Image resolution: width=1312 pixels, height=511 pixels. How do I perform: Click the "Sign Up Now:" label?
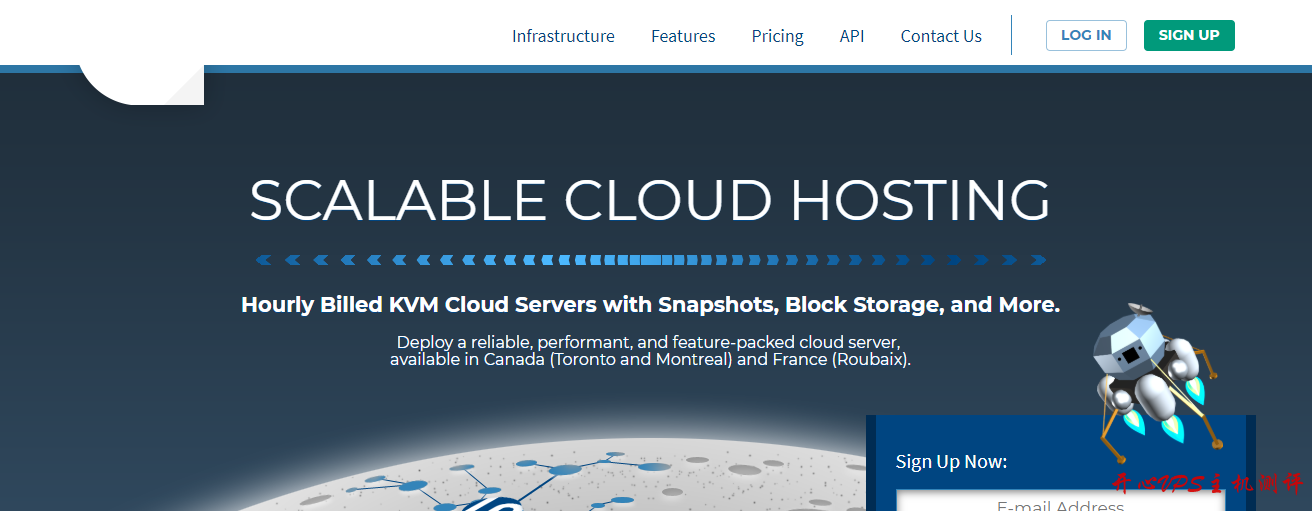[x=951, y=461]
